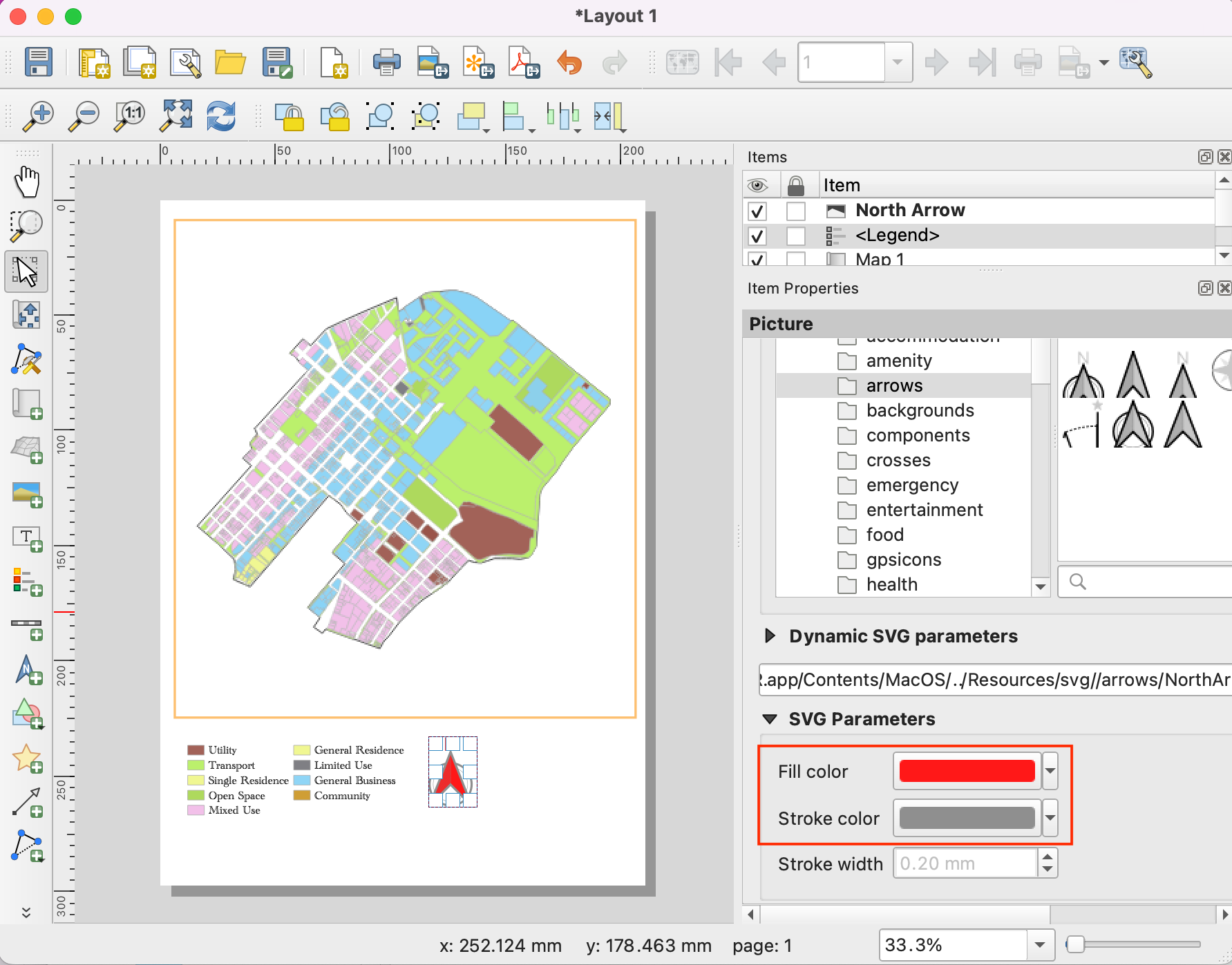1232x965 pixels.
Task: Export layout as PDF icon
Action: tap(524, 62)
